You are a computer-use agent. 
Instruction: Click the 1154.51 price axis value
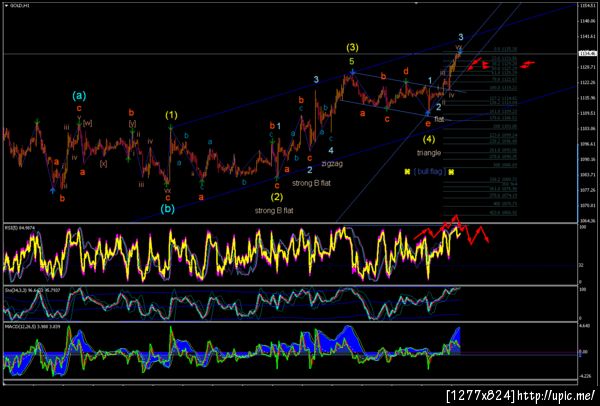pos(589,5)
